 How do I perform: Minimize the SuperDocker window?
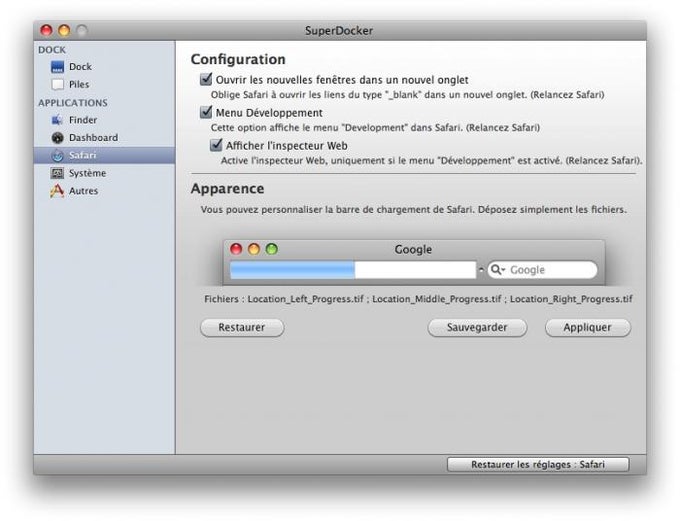click(64, 30)
